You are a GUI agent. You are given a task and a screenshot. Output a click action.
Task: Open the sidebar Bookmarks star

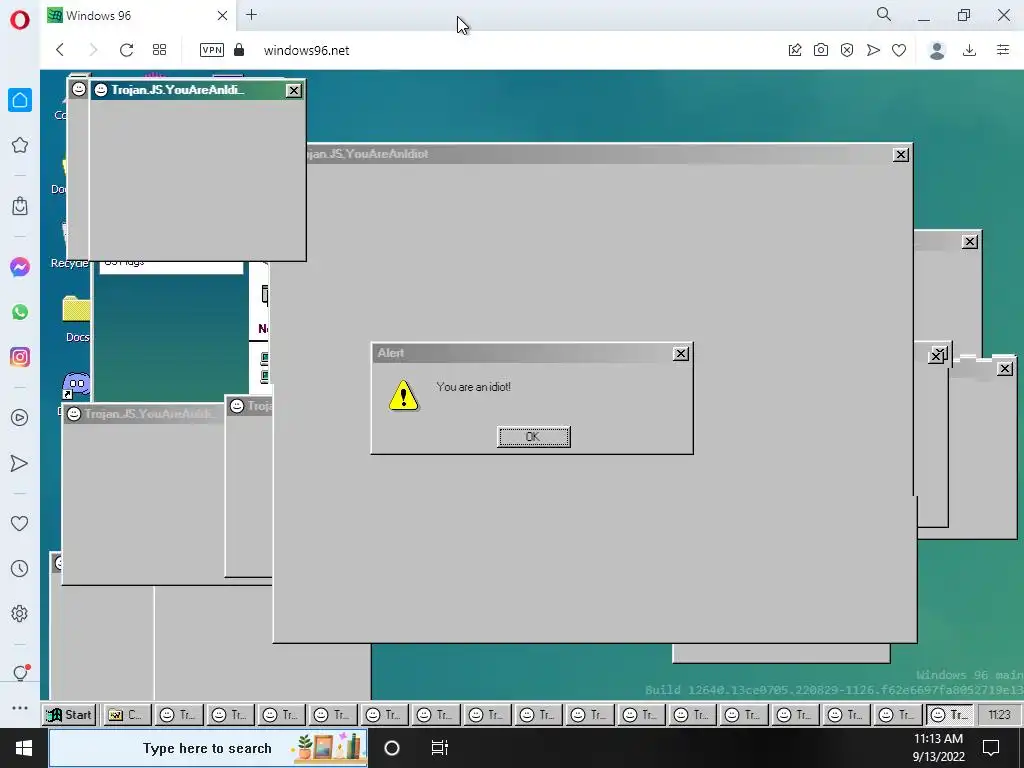tap(20, 145)
